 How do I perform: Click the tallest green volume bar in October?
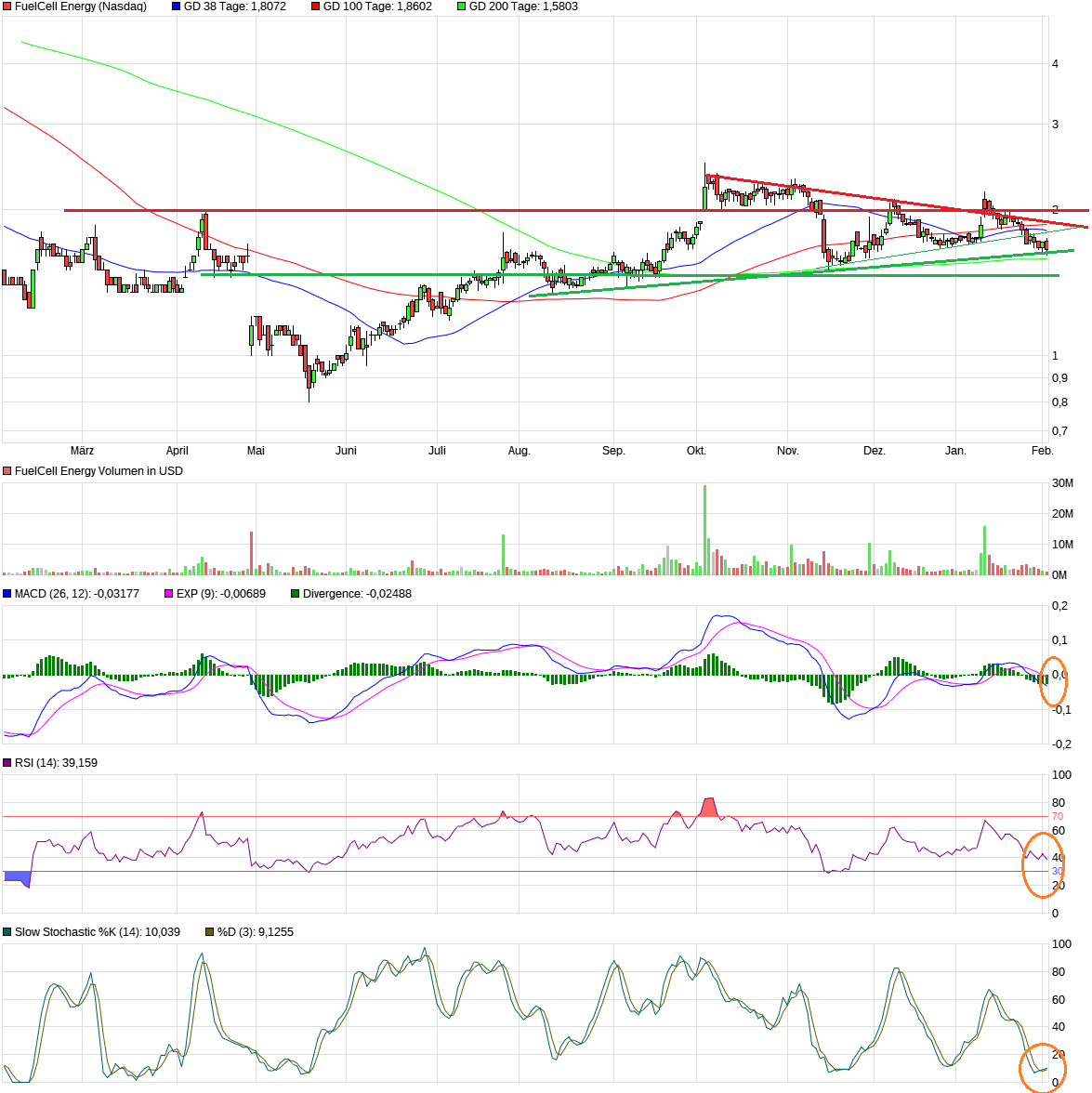pos(704,530)
